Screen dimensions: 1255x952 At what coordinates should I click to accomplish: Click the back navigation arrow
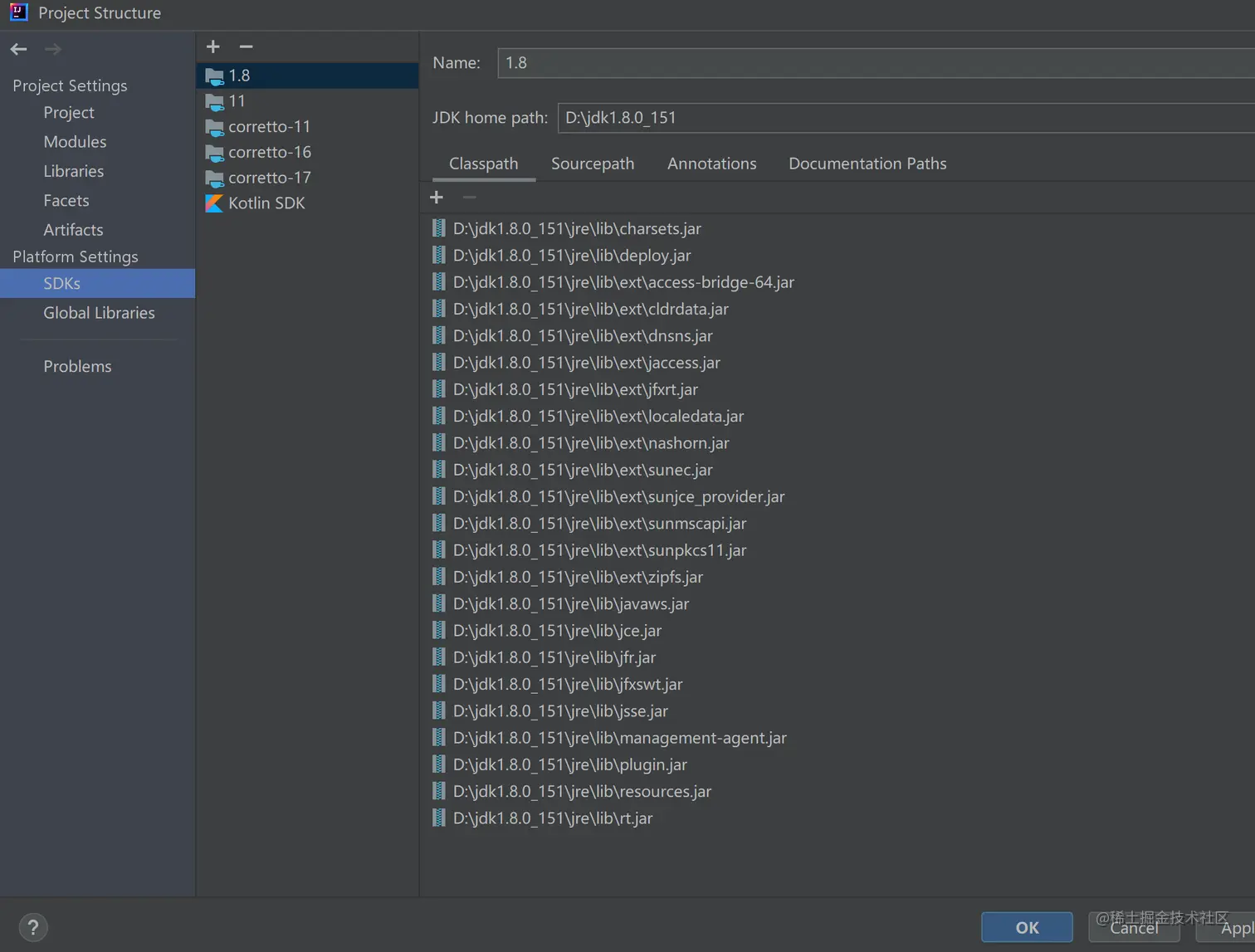[19, 49]
